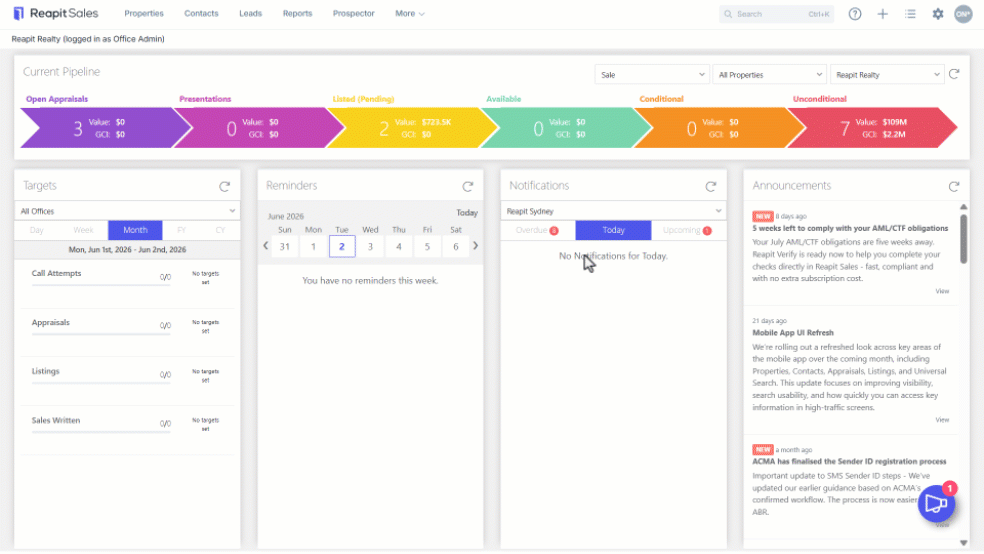Click the Announcements scroll up arrow
Viewport: 984px width, 554px height.
[963, 206]
